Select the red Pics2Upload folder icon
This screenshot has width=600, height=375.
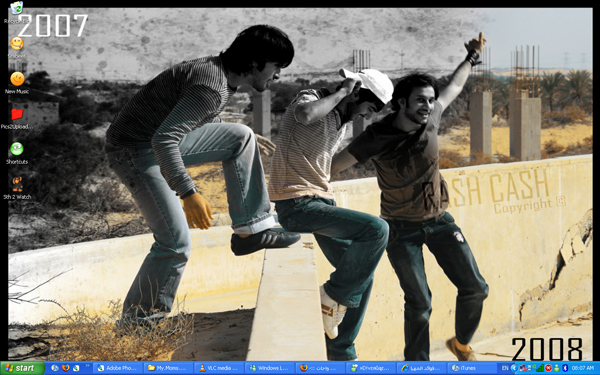click(x=17, y=117)
